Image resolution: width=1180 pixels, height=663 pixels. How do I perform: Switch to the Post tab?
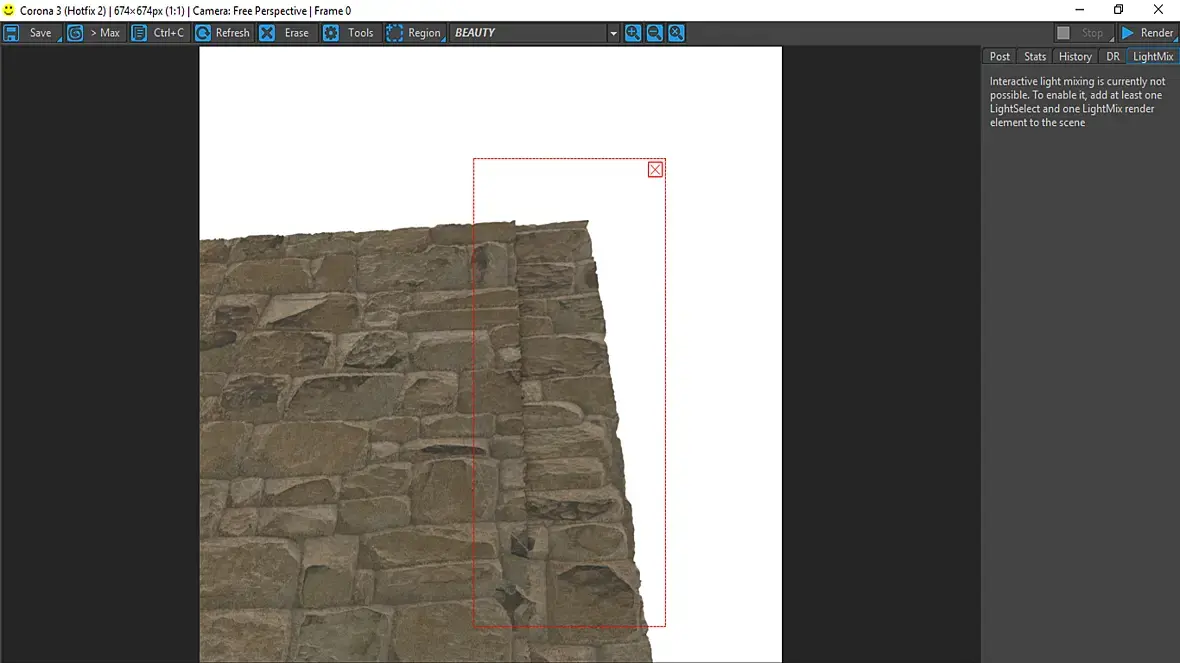tap(999, 56)
